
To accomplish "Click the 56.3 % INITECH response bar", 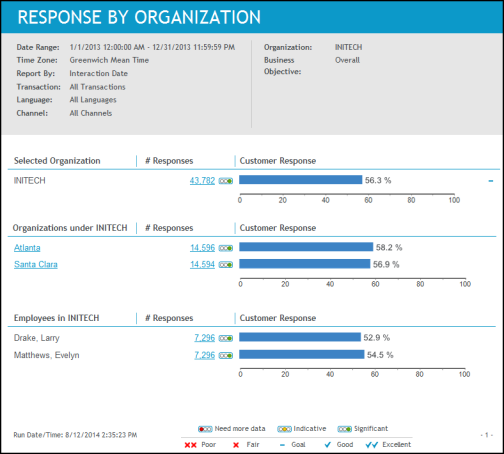I will tap(301, 180).
